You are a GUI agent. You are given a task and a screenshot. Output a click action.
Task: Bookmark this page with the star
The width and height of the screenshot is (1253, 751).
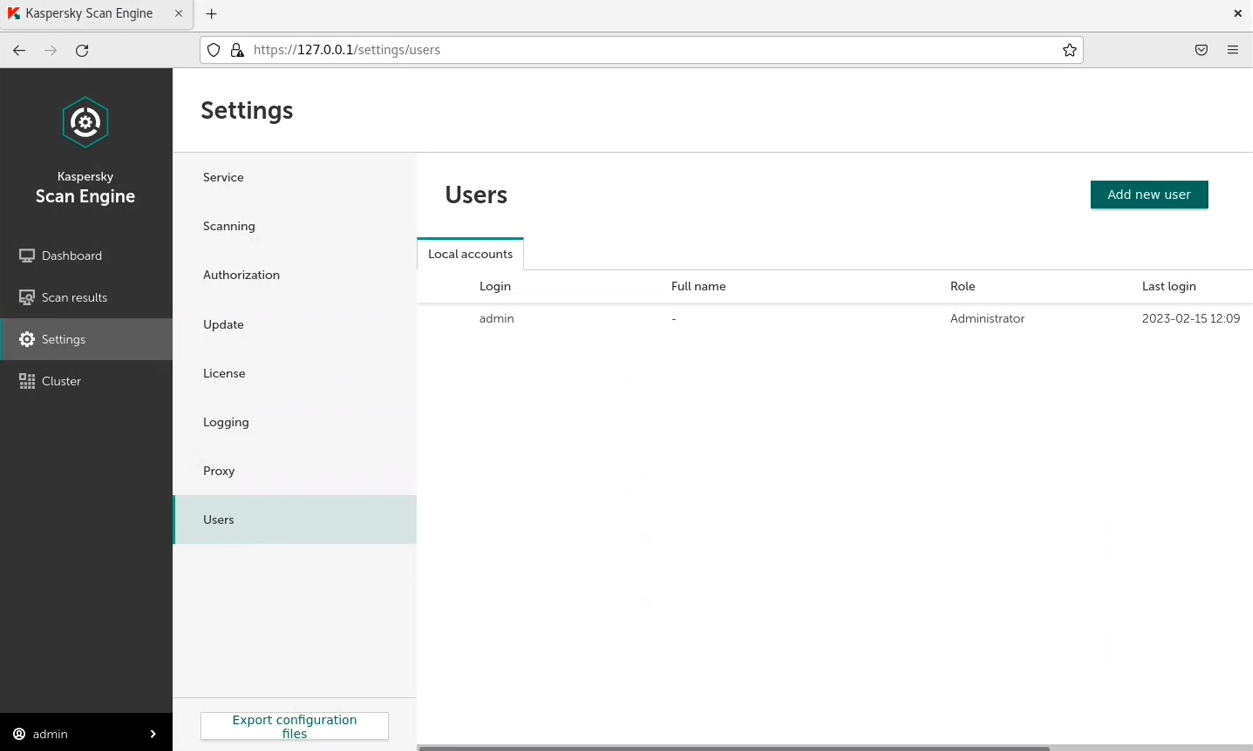point(1069,50)
